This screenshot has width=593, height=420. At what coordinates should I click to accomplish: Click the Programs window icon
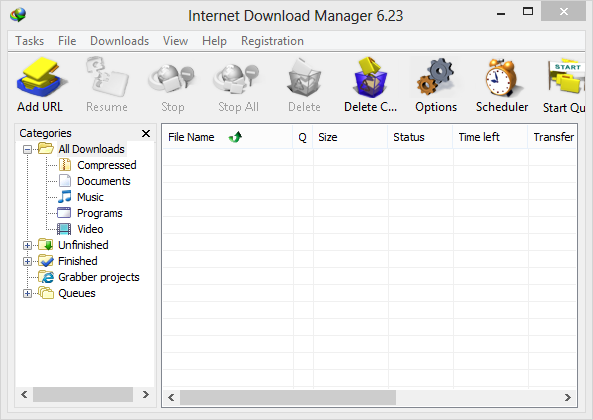tap(64, 213)
